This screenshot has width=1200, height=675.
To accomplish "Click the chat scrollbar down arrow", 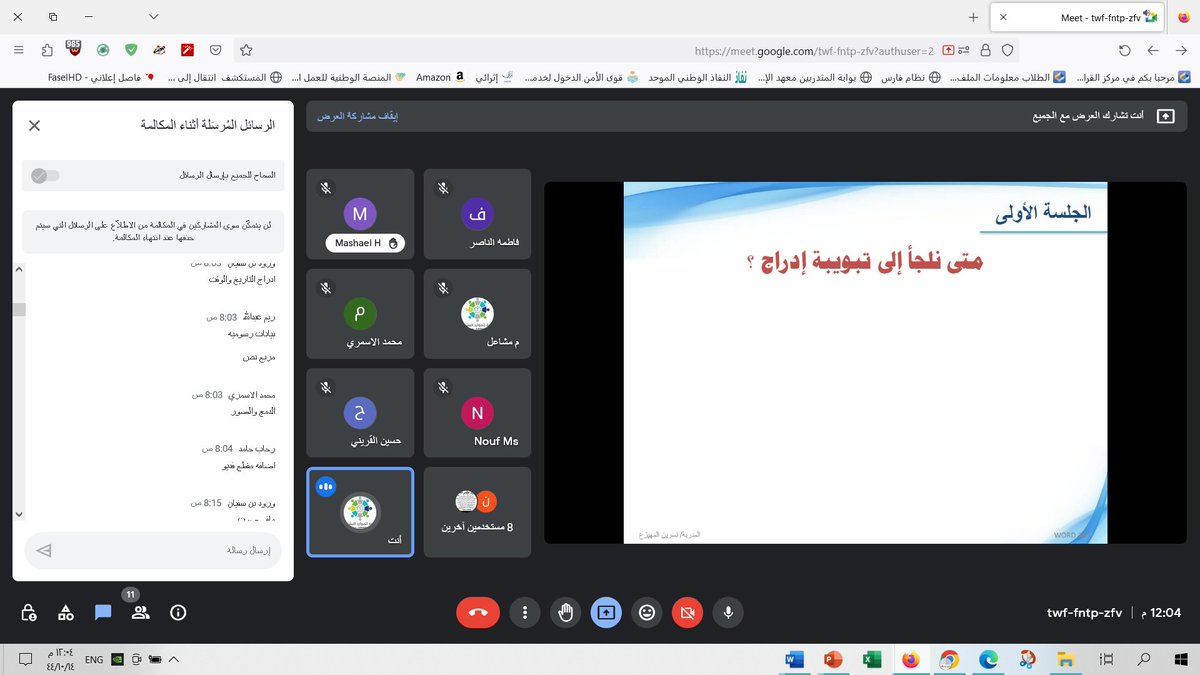I will tap(17, 513).
